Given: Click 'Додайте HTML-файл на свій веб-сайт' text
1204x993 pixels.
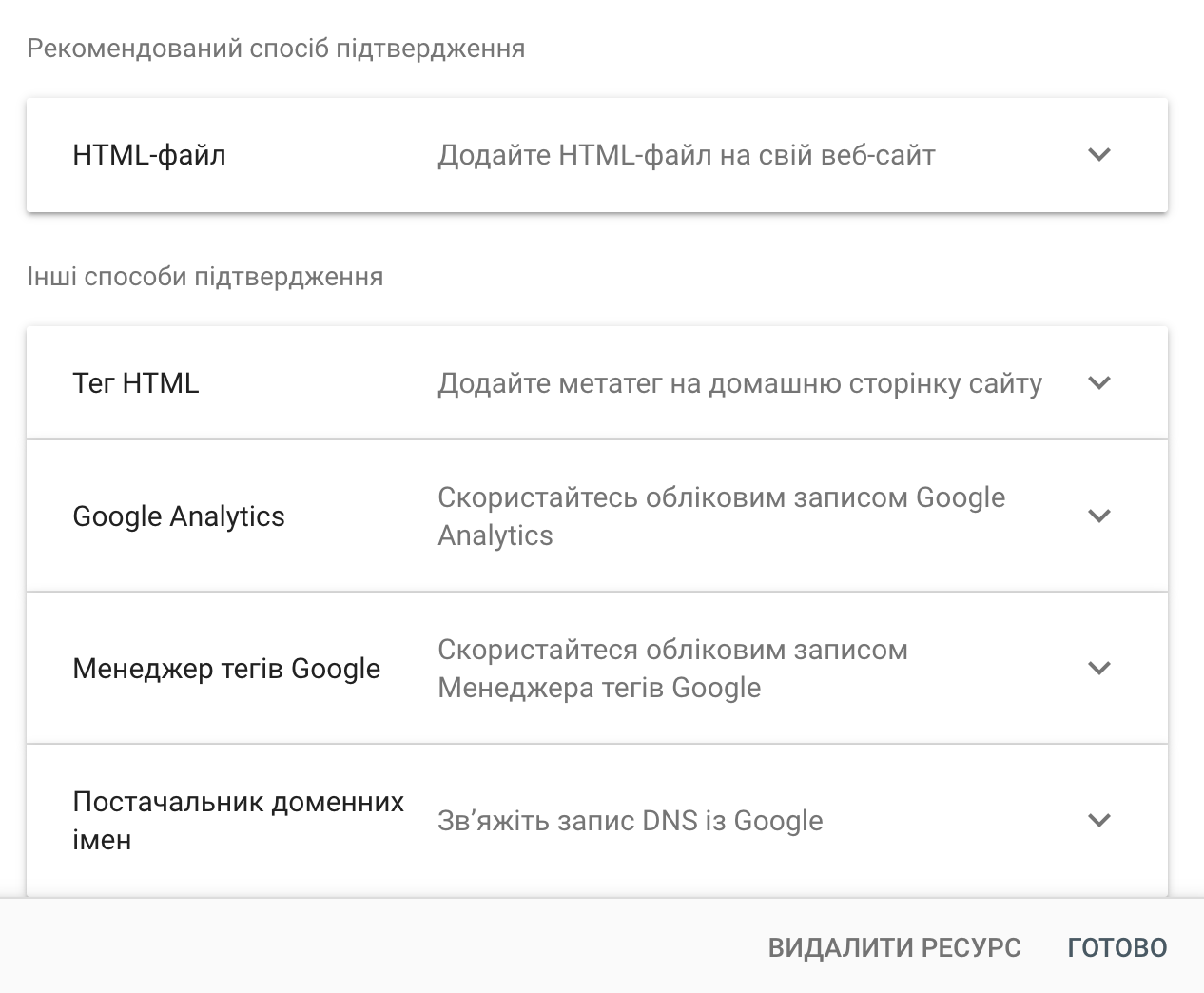Looking at the screenshot, I should pos(686,155).
